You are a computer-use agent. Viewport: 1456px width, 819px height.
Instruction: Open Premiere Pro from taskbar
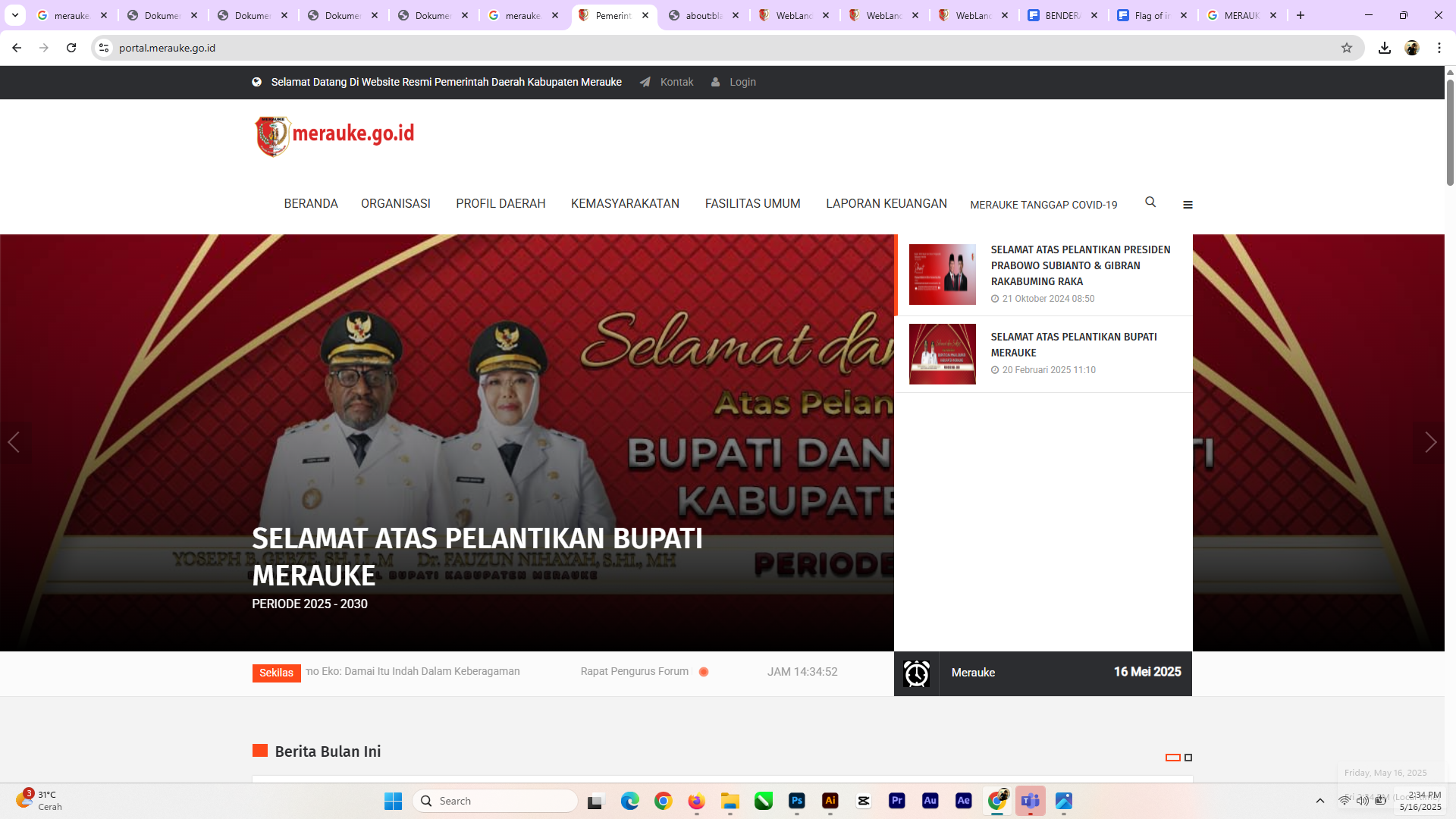coord(896,801)
